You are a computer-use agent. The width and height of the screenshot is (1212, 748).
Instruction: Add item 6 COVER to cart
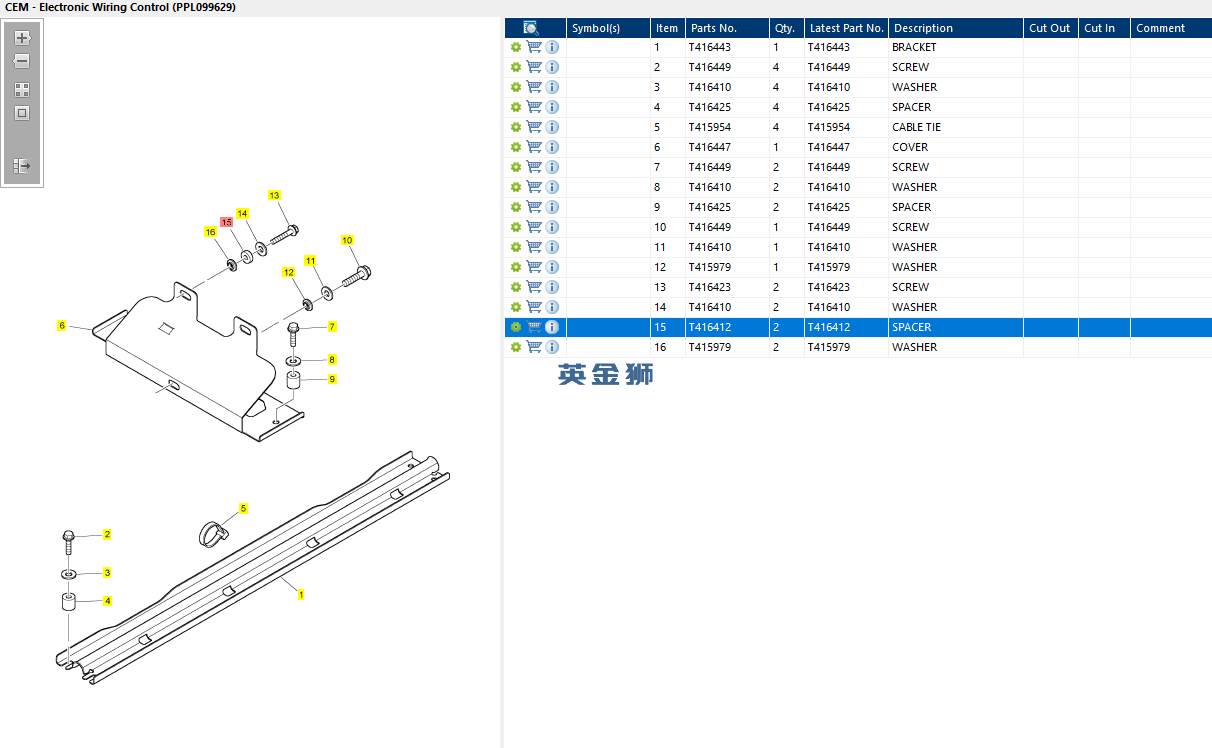pos(534,147)
